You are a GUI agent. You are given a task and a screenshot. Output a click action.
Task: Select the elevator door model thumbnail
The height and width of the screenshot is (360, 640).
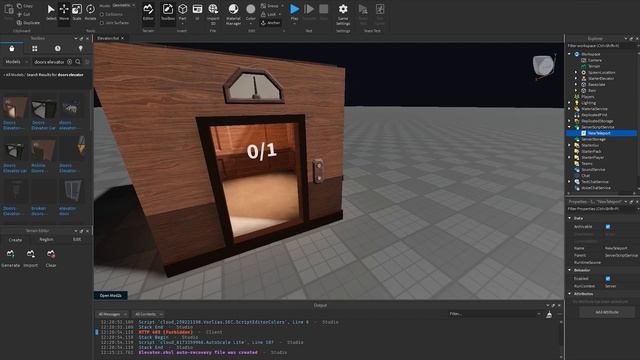[x=72, y=192]
